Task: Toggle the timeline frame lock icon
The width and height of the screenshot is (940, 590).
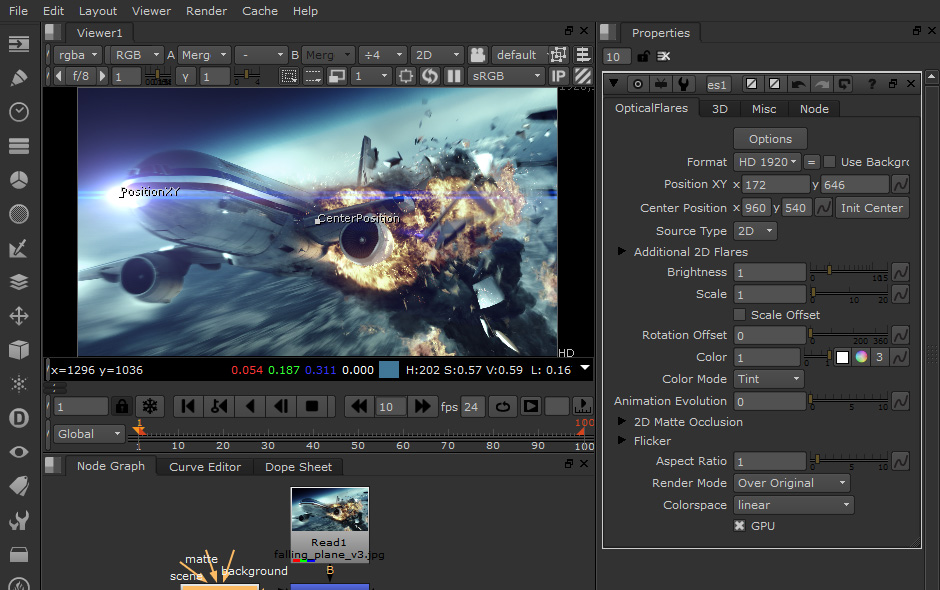Action: (122, 407)
